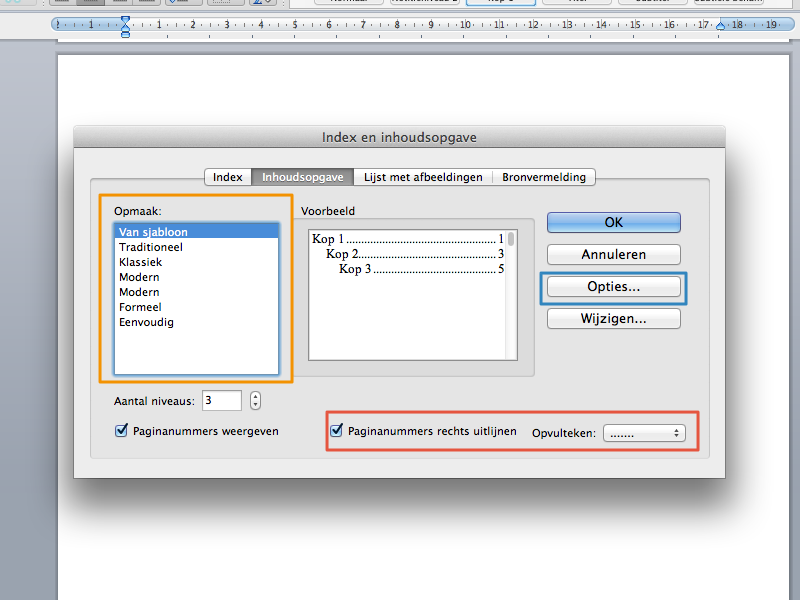Image resolution: width=800 pixels, height=600 pixels.
Task: Open the Opties... dialog
Action: [614, 286]
